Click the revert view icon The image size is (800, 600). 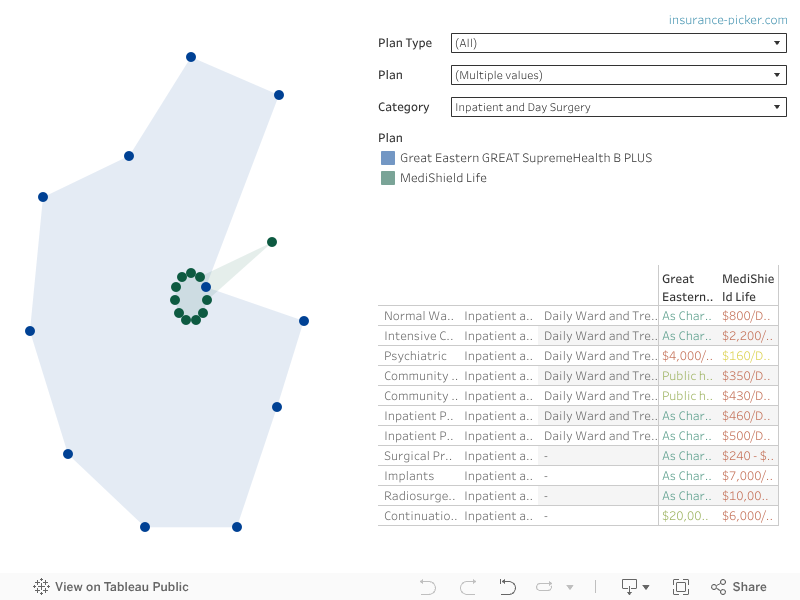click(507, 587)
